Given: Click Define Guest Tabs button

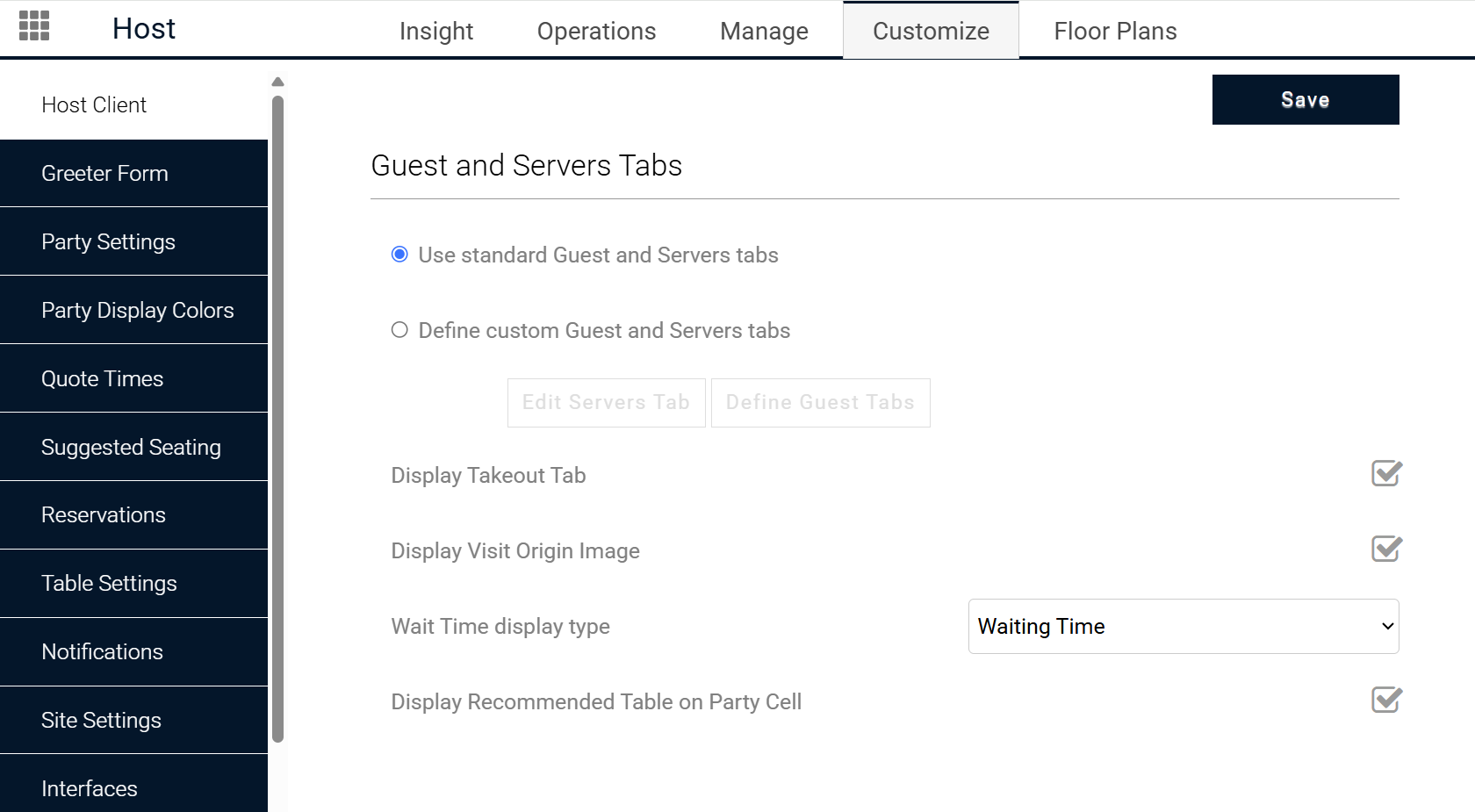Looking at the screenshot, I should (x=821, y=403).
